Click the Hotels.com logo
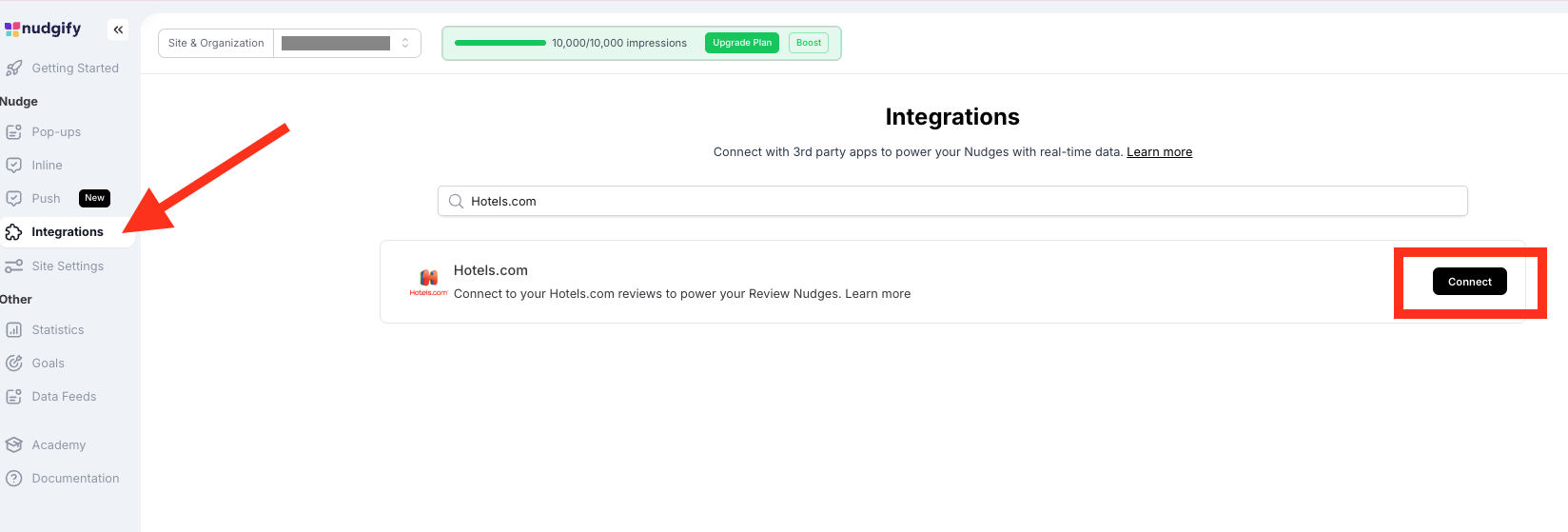This screenshot has height=532, width=1568. [x=428, y=282]
